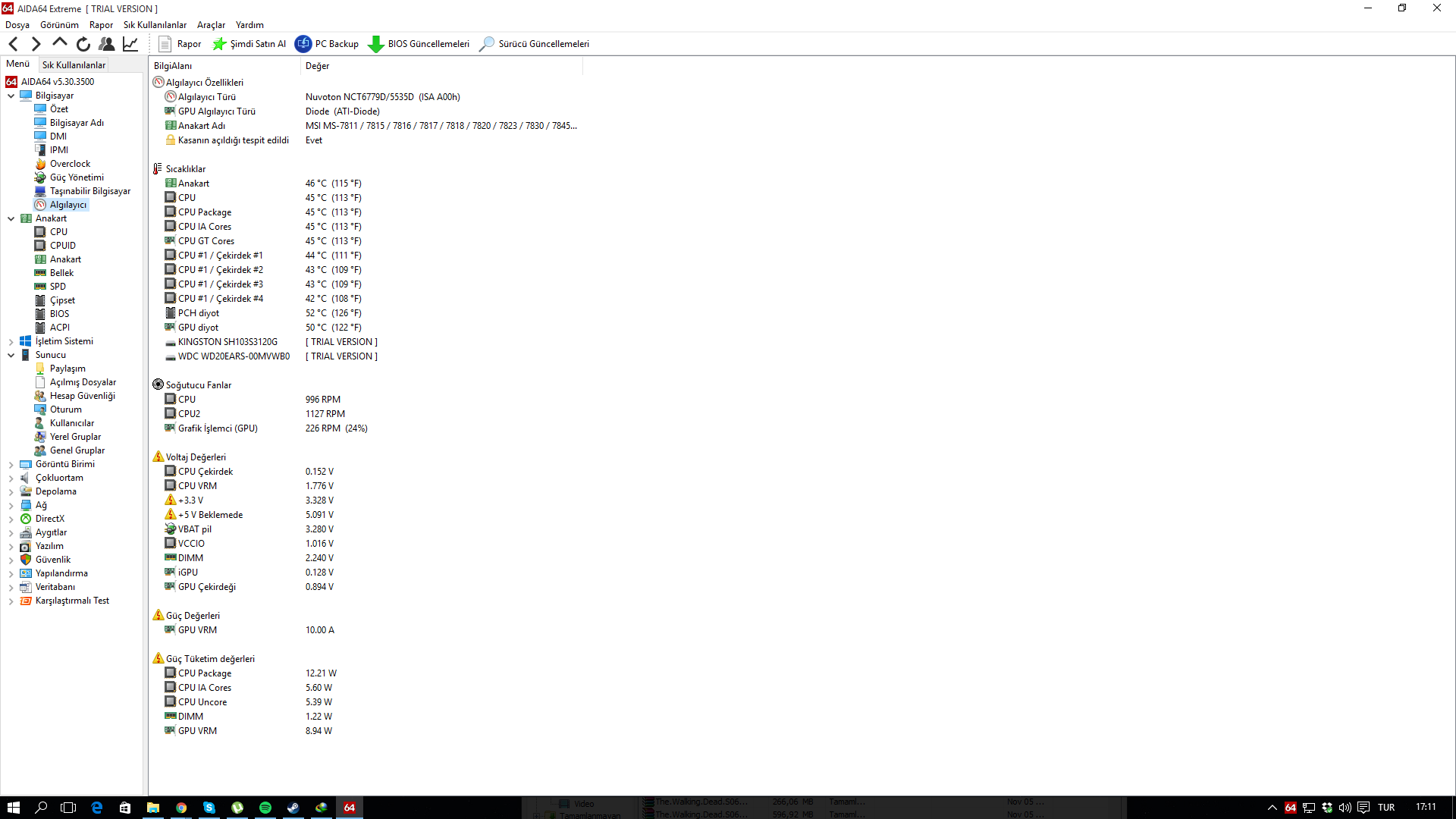Open volume control in system tray
The width and height of the screenshot is (1456, 819).
(x=1345, y=808)
